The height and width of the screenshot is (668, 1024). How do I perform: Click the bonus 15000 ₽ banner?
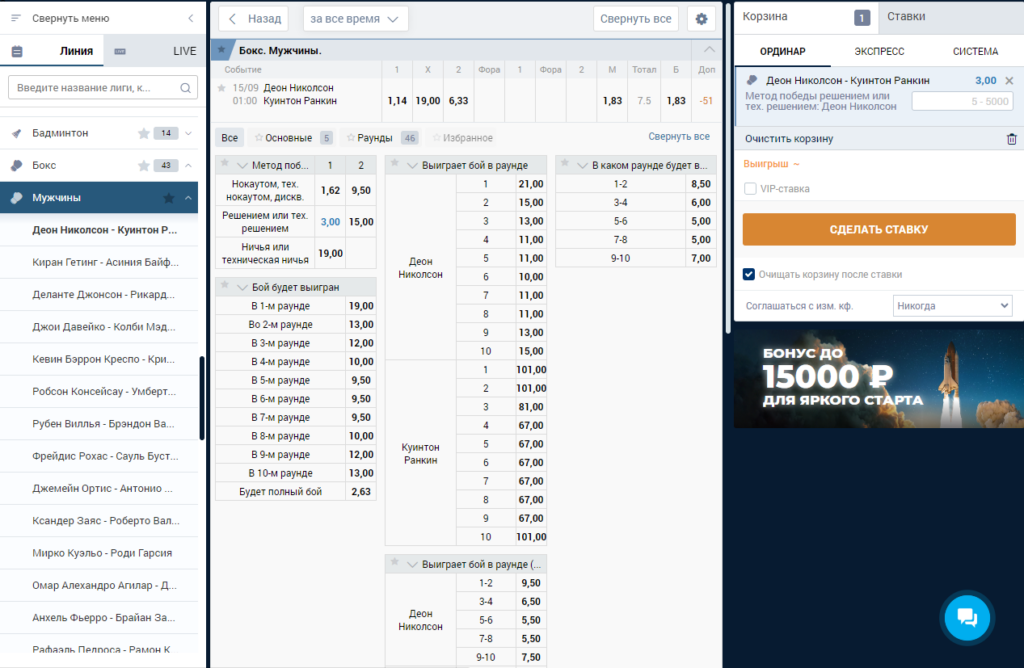pyautogui.click(x=878, y=378)
